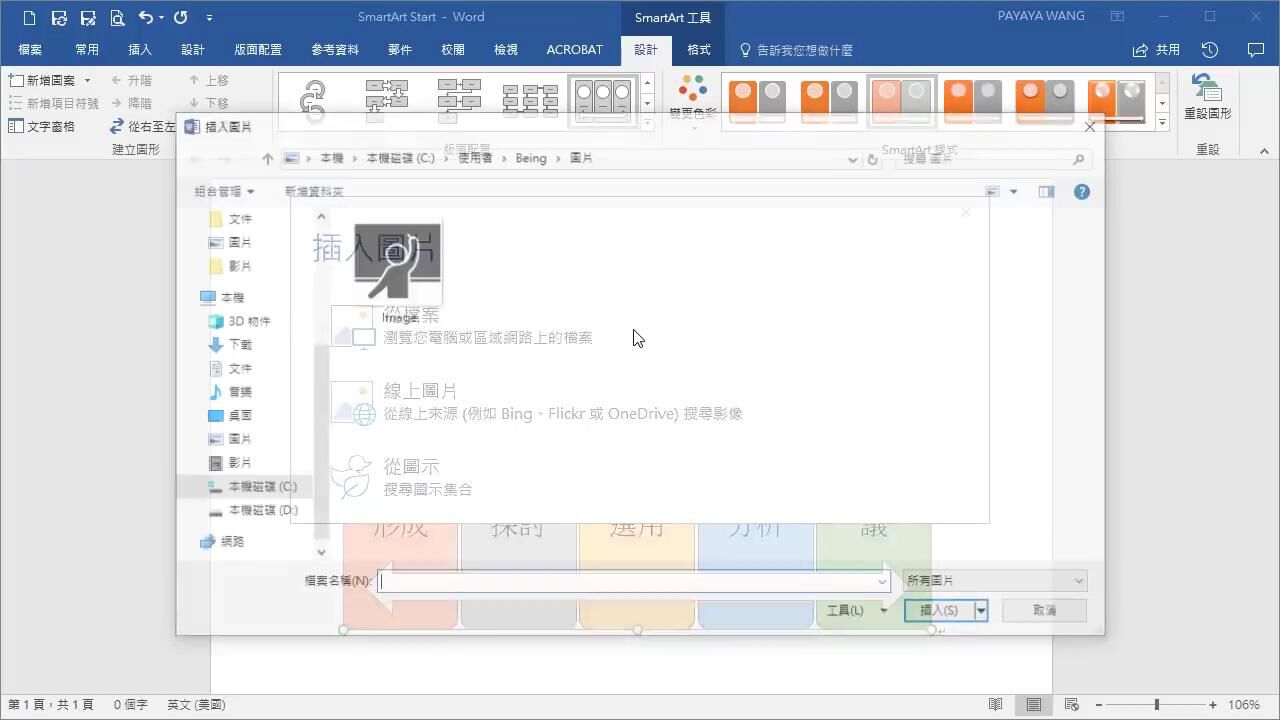Select the grouped boxes layout thumbnail

(603, 100)
